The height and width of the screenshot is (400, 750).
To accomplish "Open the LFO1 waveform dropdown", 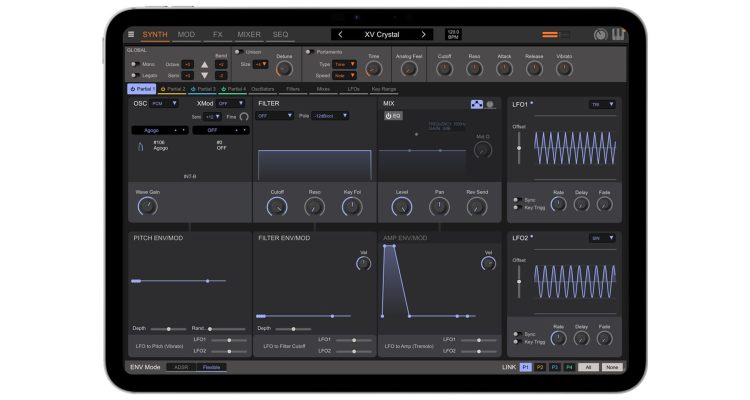I will (602, 104).
